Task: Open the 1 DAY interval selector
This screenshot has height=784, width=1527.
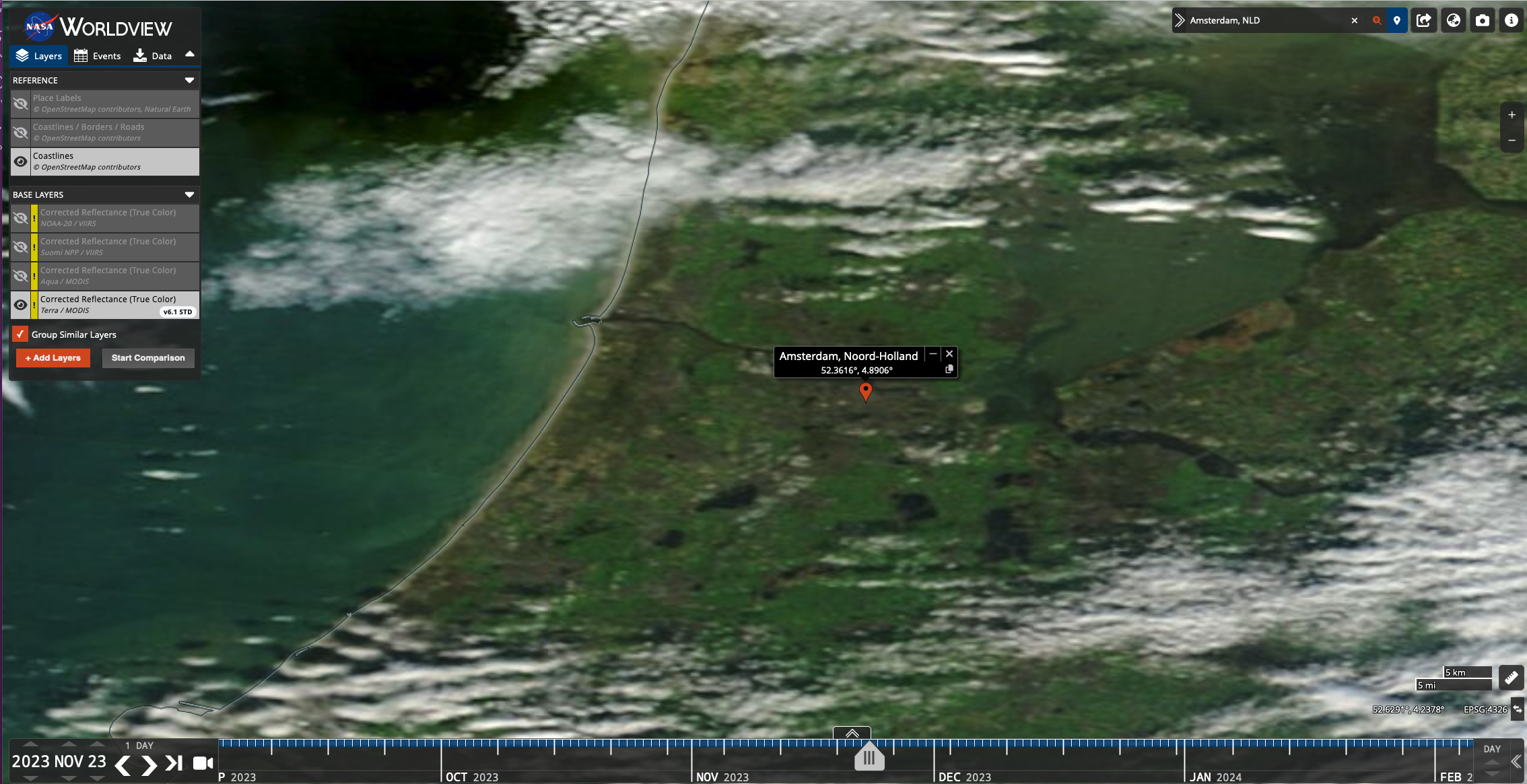Action: [x=139, y=746]
